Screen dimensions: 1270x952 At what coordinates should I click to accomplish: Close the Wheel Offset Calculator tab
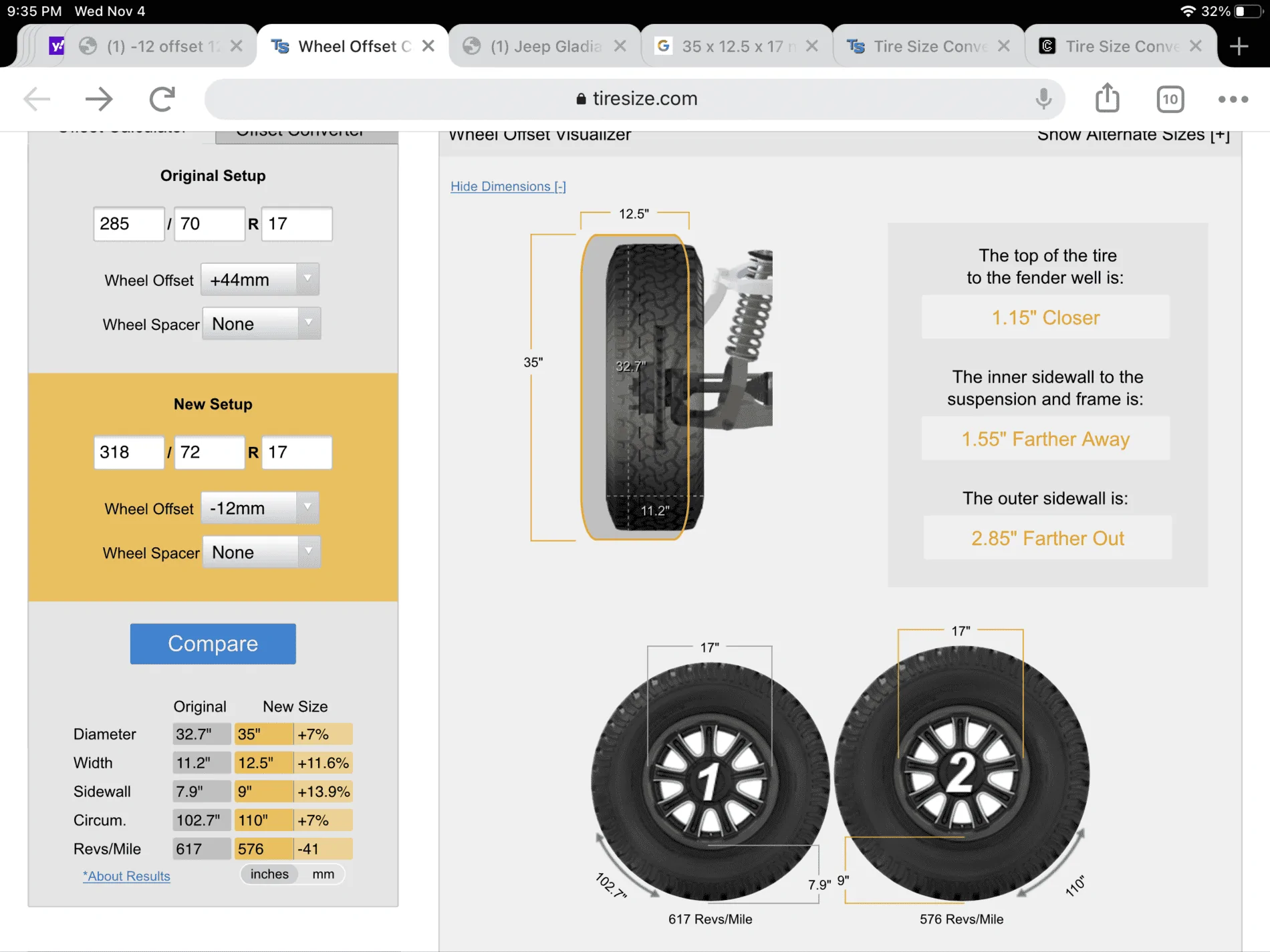[x=428, y=46]
